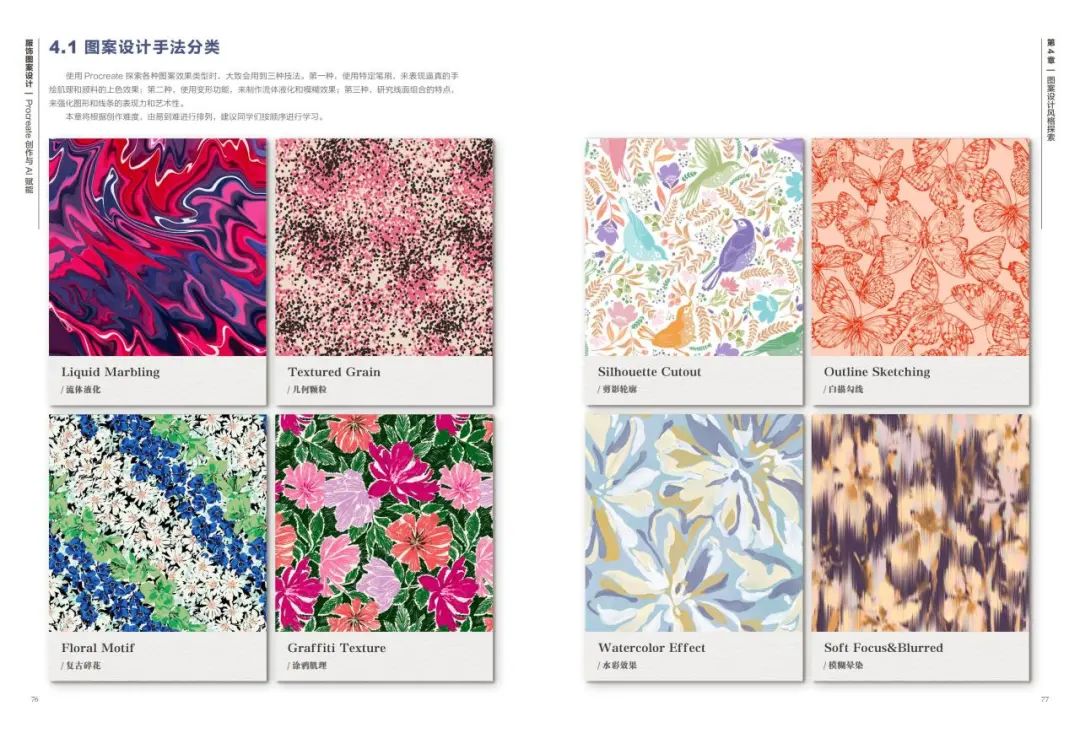Click the Floral Motif caption label
Screen dimensions: 1080x733
(x=98, y=648)
